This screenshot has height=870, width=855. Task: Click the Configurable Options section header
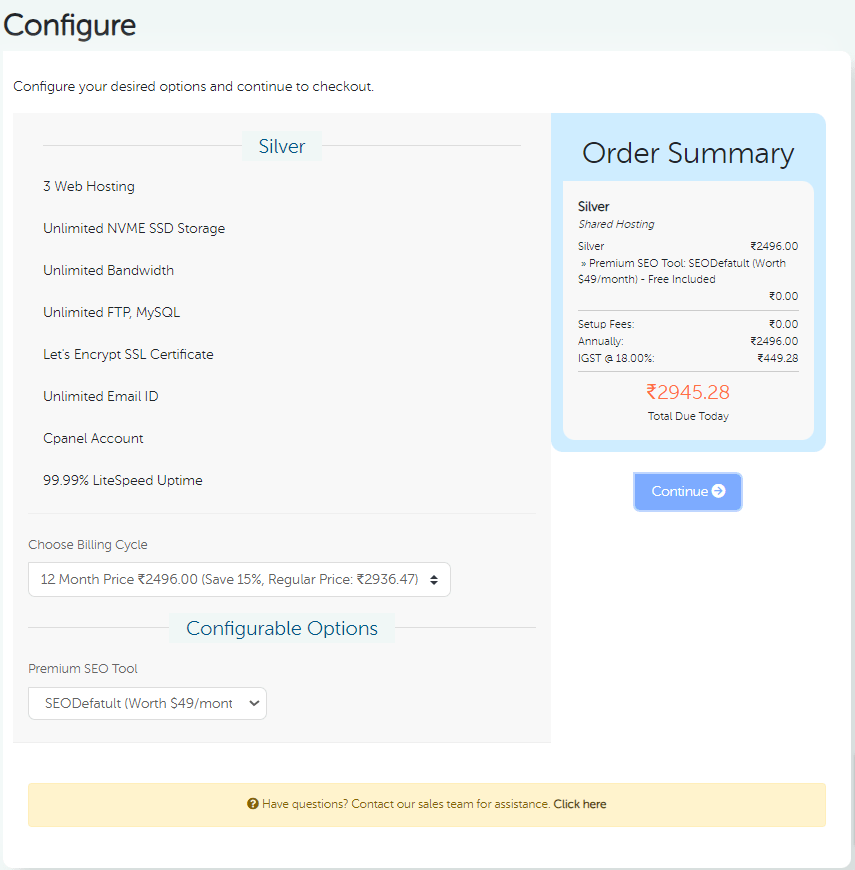[282, 628]
